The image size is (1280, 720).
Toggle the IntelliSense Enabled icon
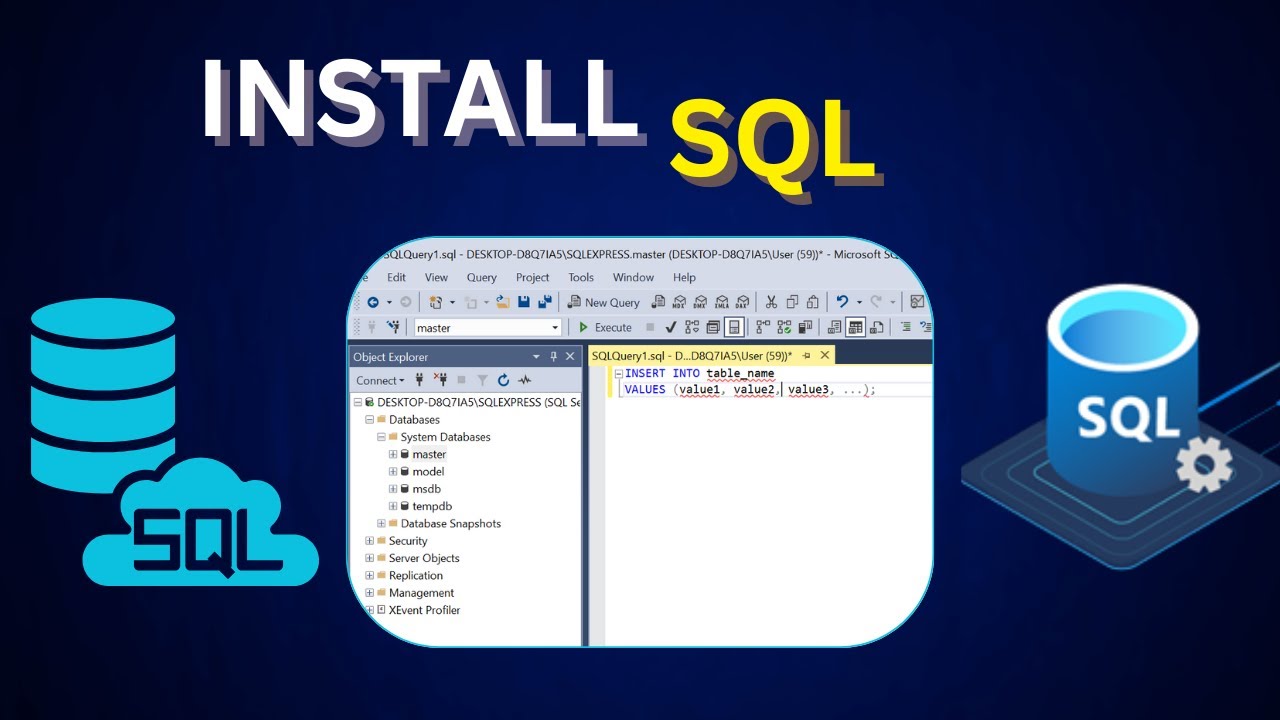tap(734, 327)
